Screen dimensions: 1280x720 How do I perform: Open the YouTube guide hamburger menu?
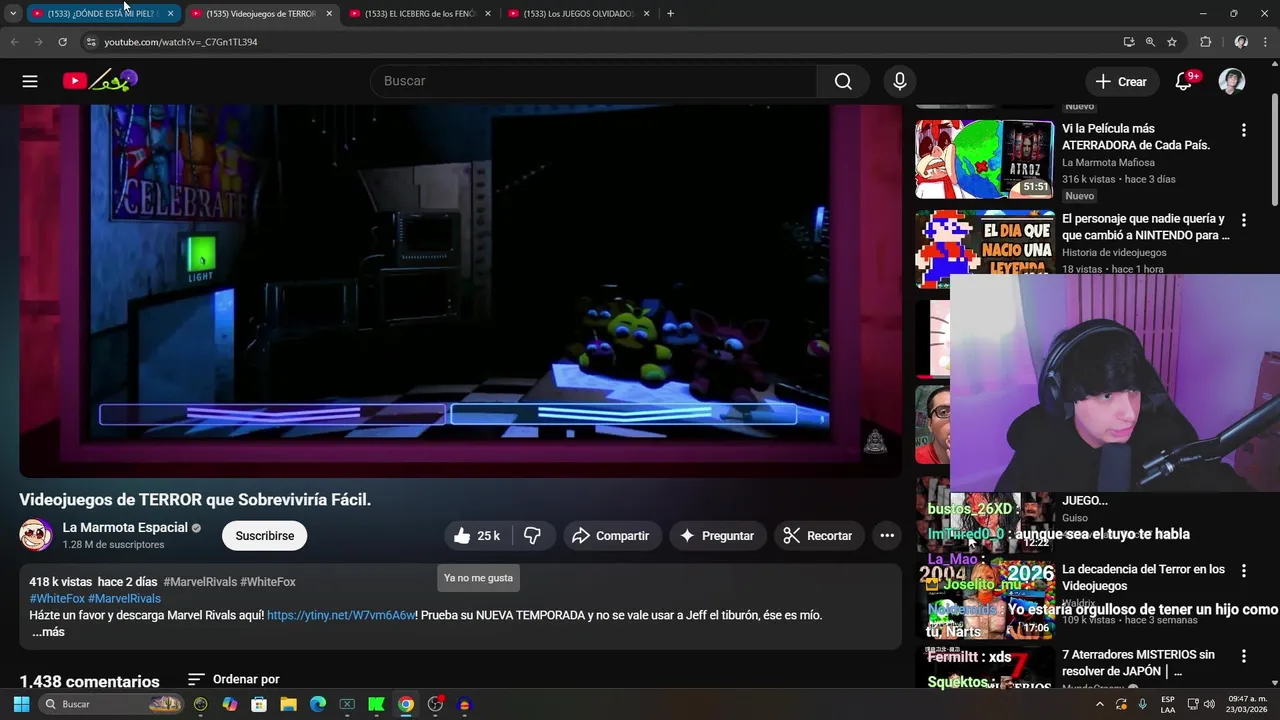point(30,81)
